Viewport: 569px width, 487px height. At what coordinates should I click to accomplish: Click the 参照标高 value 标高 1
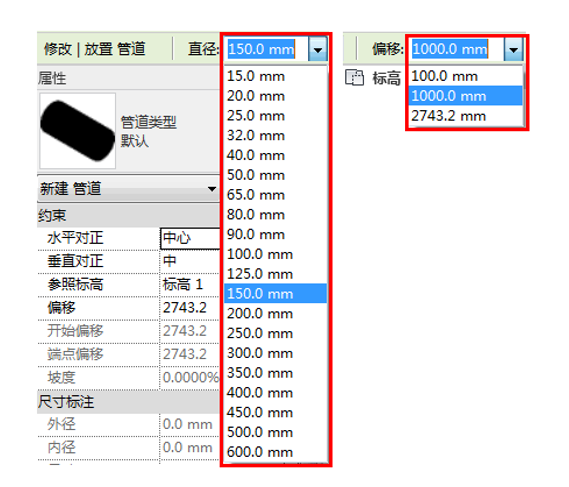pos(190,285)
